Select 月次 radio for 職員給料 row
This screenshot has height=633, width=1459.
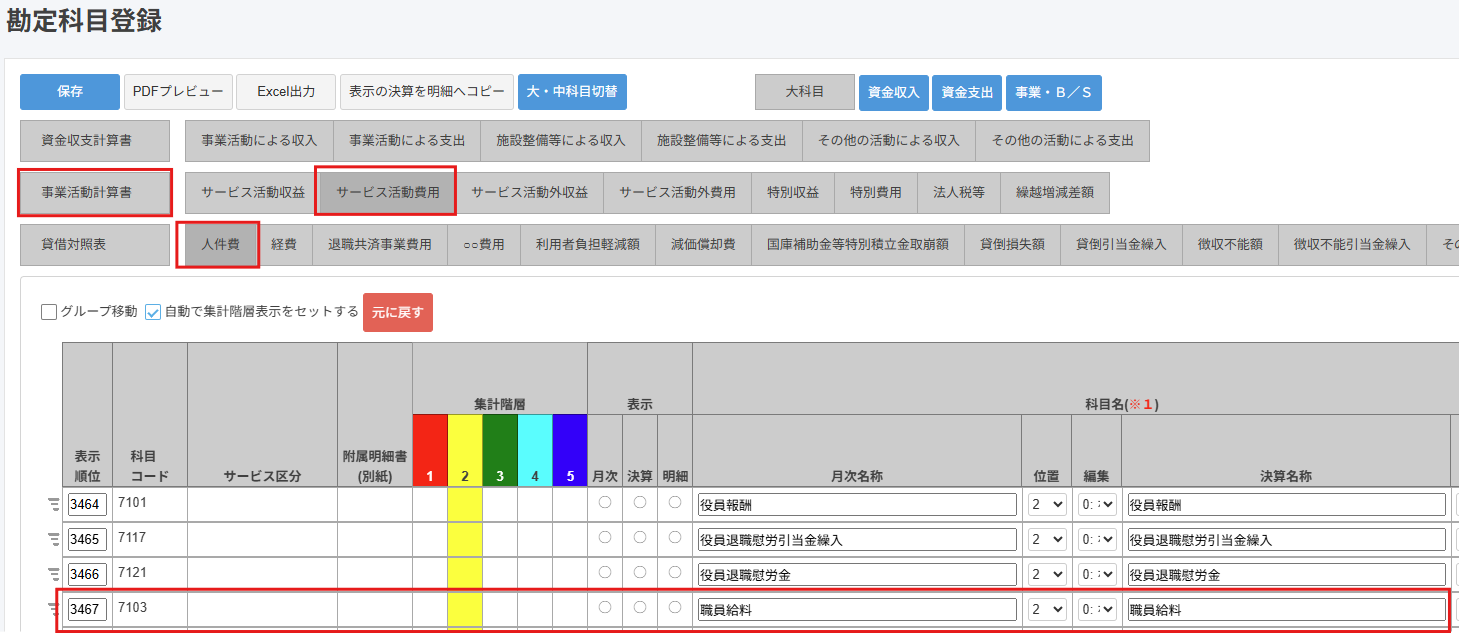click(x=605, y=608)
